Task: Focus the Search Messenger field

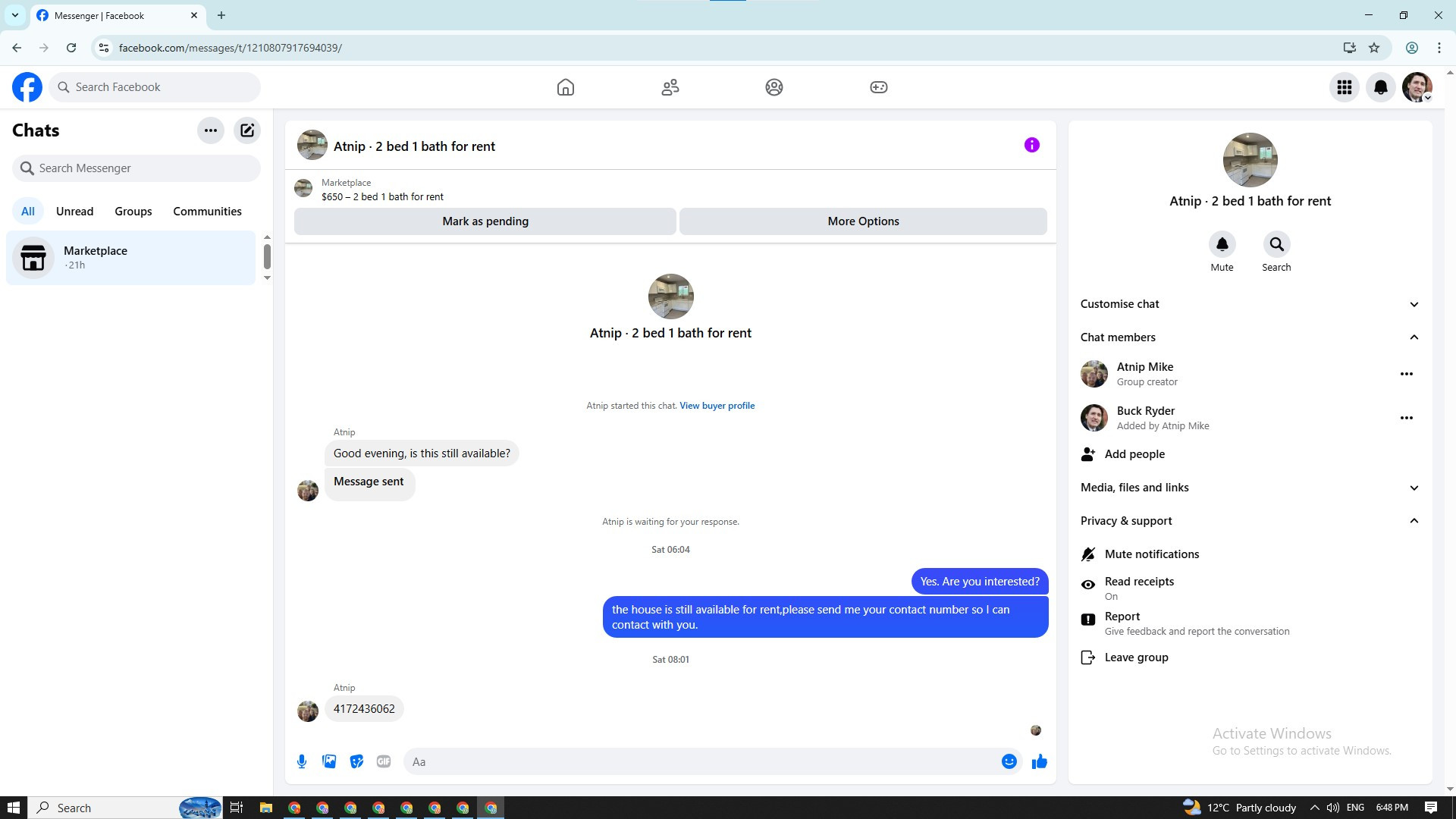Action: pyautogui.click(x=136, y=168)
